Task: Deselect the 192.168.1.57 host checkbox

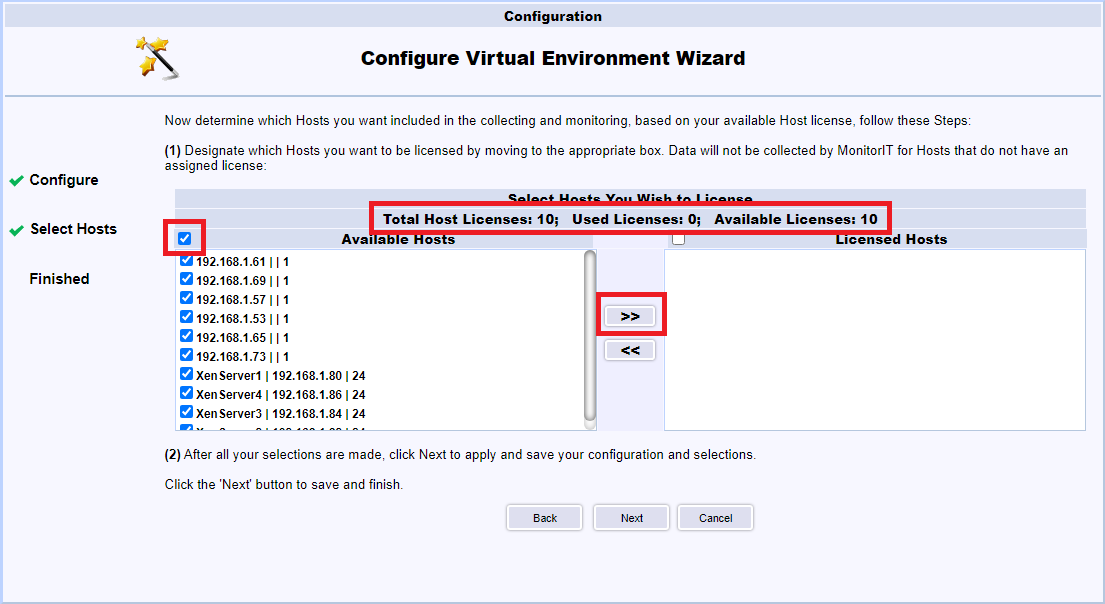Action: [x=186, y=298]
